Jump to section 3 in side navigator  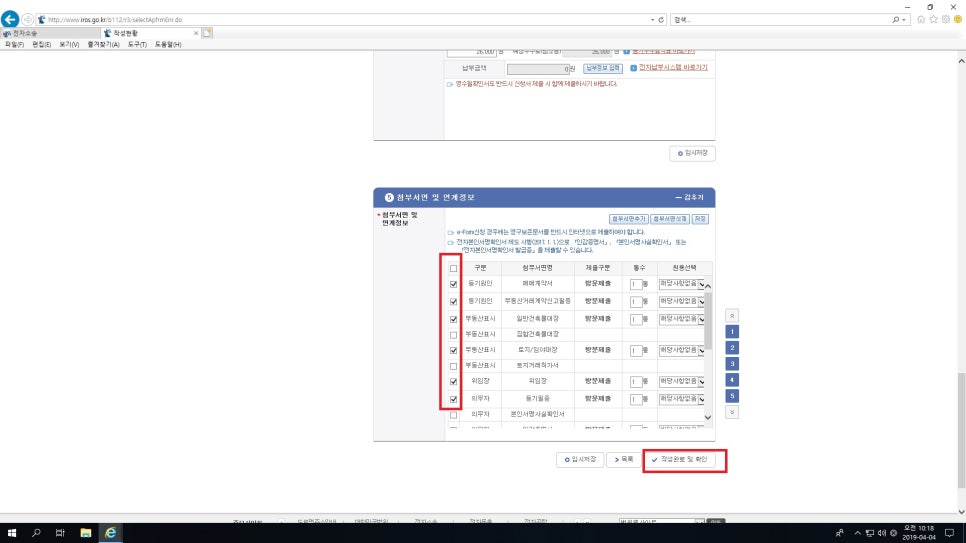pyautogui.click(x=732, y=364)
